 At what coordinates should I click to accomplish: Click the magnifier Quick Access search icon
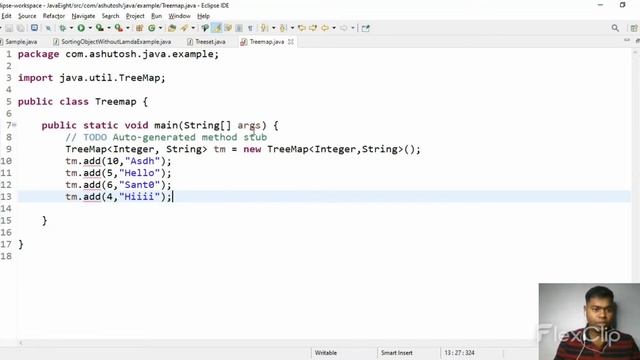tap(615, 28)
